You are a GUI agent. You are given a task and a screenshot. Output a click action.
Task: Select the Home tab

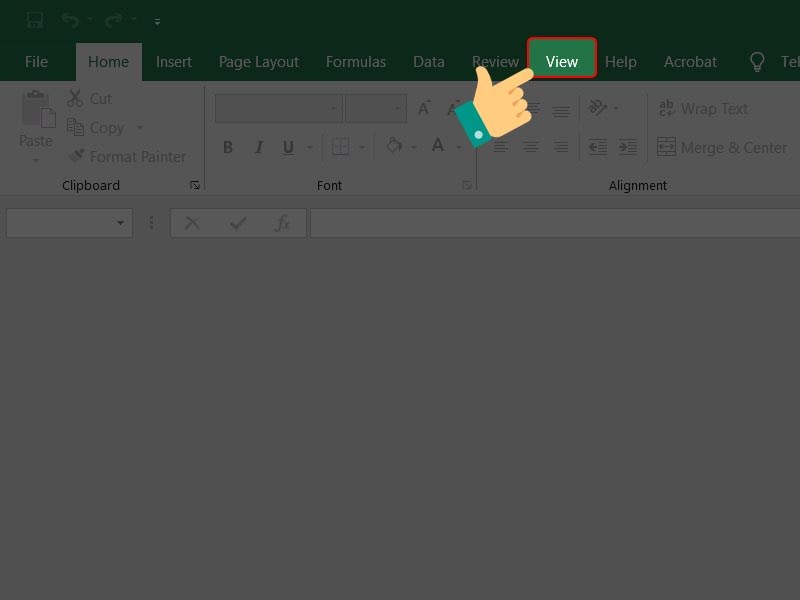pyautogui.click(x=108, y=62)
